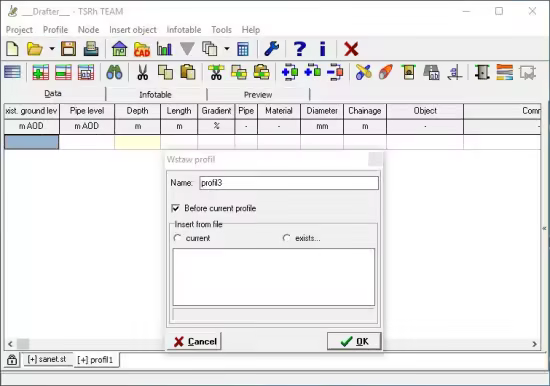Close the Wstaw profil dialog

[x=375, y=160]
